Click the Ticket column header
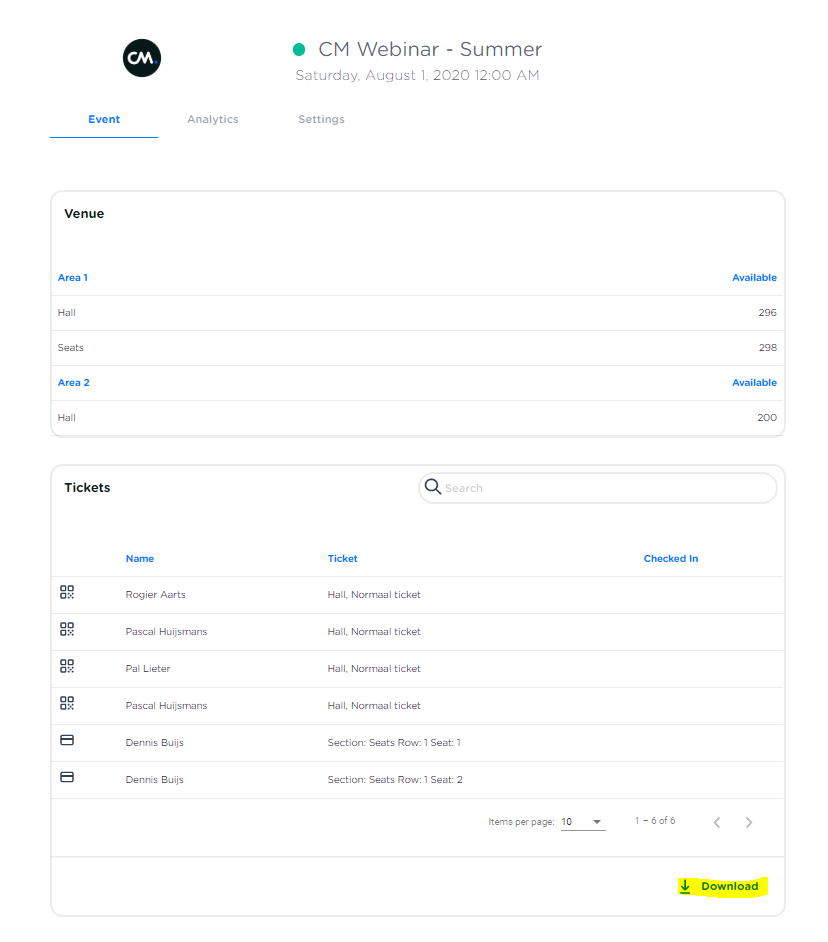The width and height of the screenshot is (828, 942). (x=342, y=558)
